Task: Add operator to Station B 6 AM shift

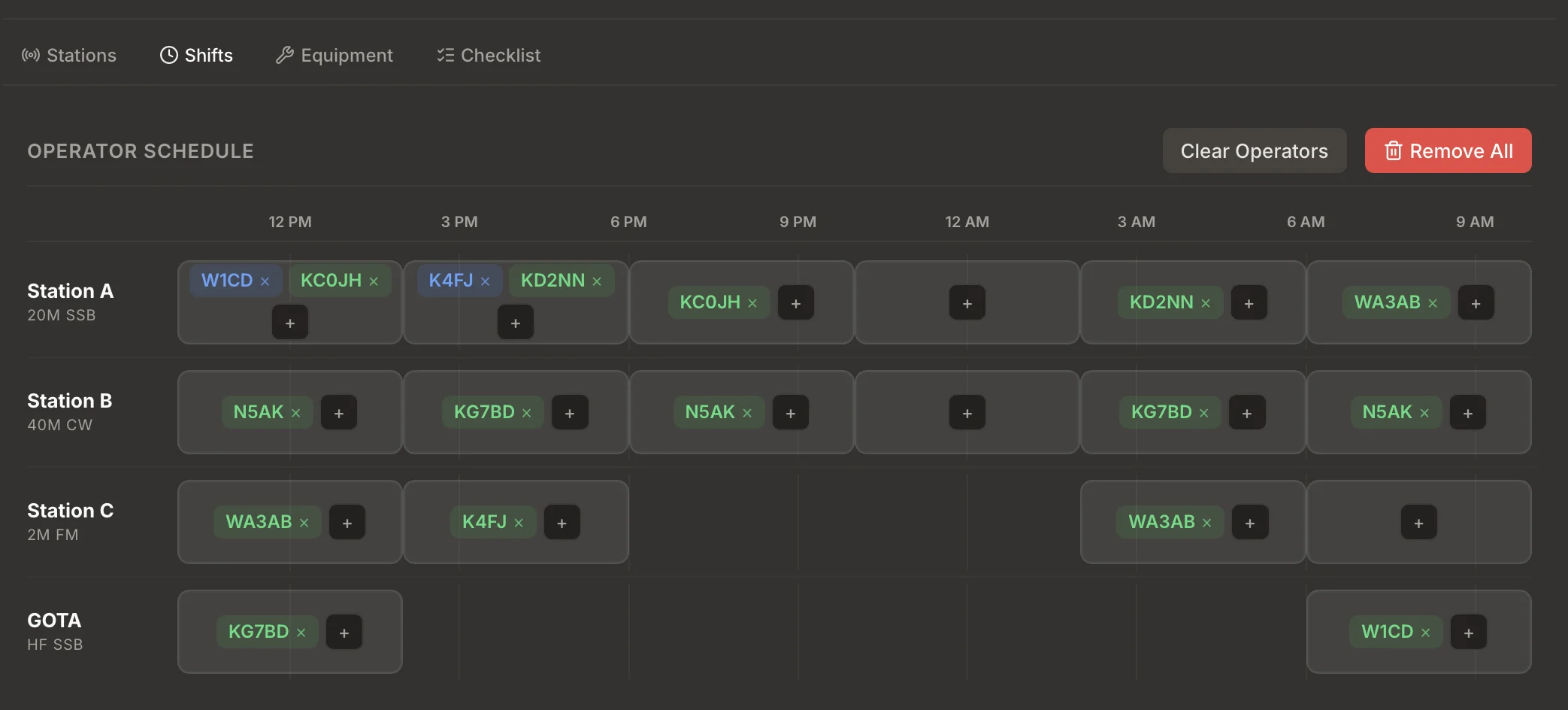Action: coord(1468,413)
